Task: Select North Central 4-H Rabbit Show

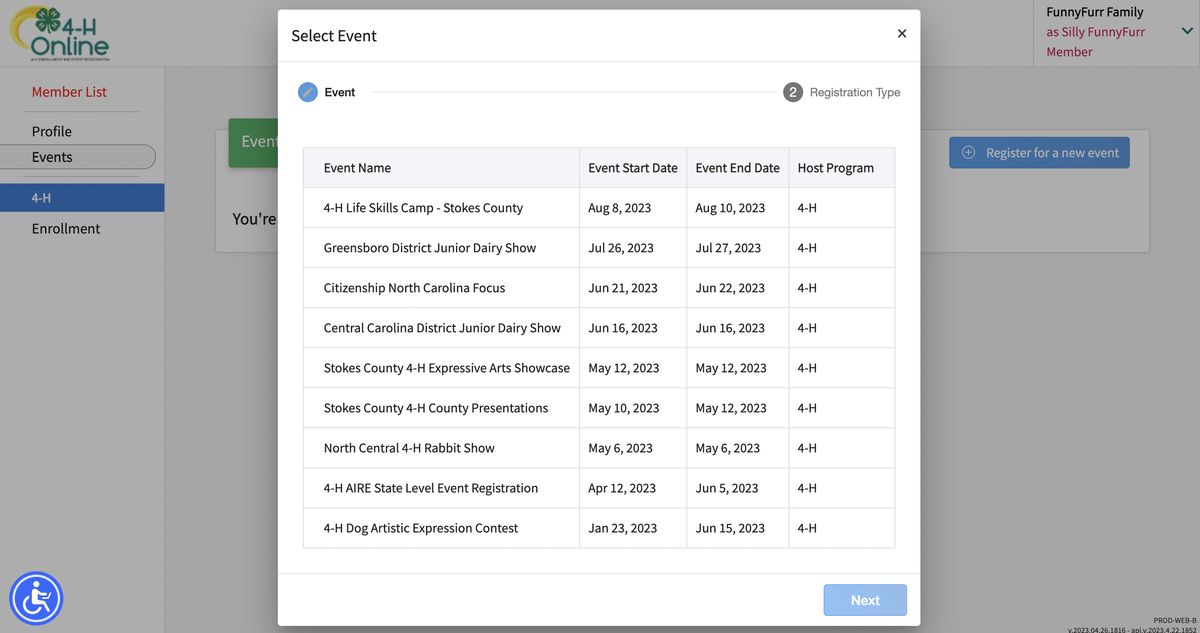Action: tap(407, 447)
